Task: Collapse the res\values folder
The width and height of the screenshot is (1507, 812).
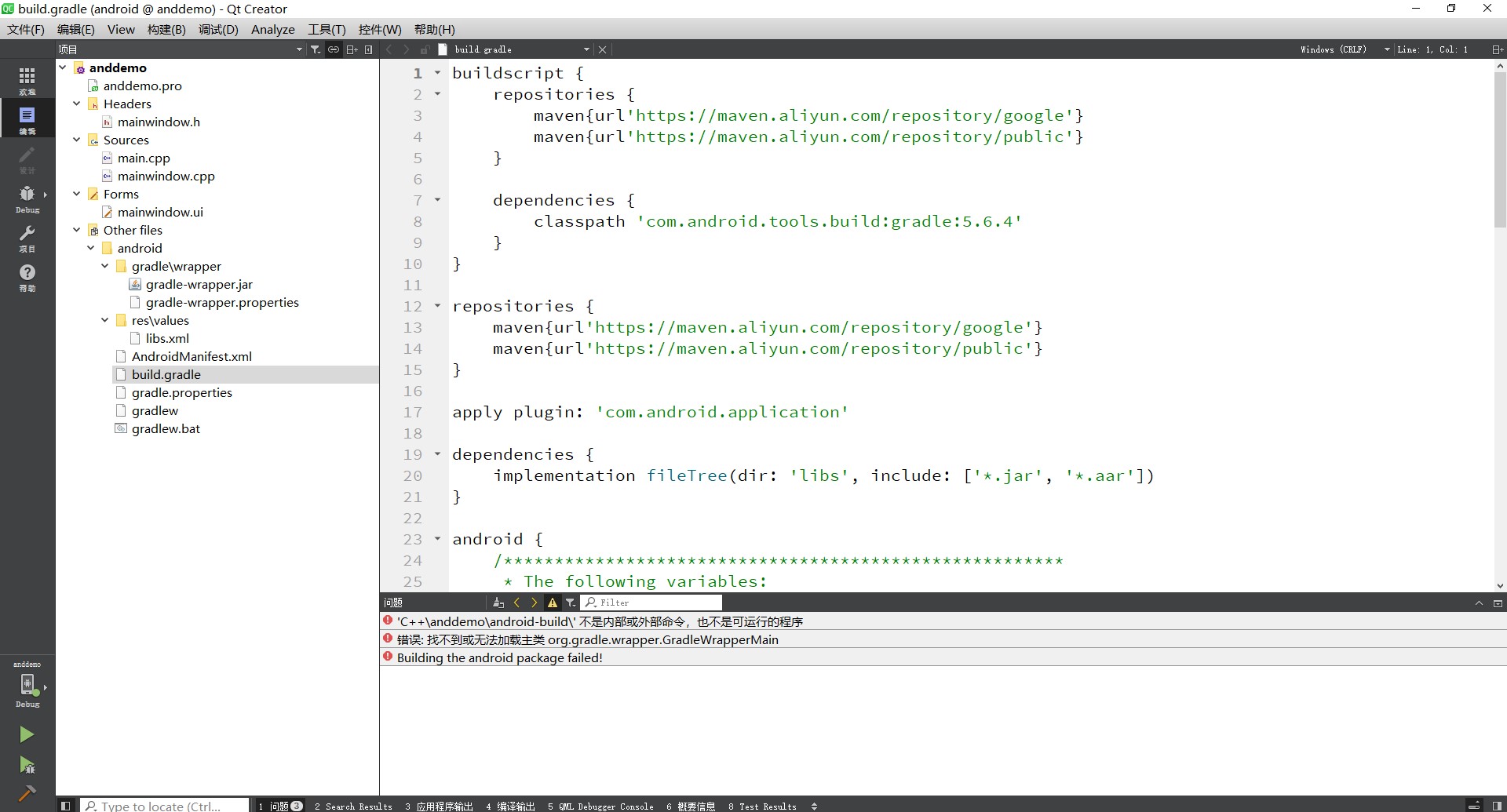Action: click(x=105, y=320)
